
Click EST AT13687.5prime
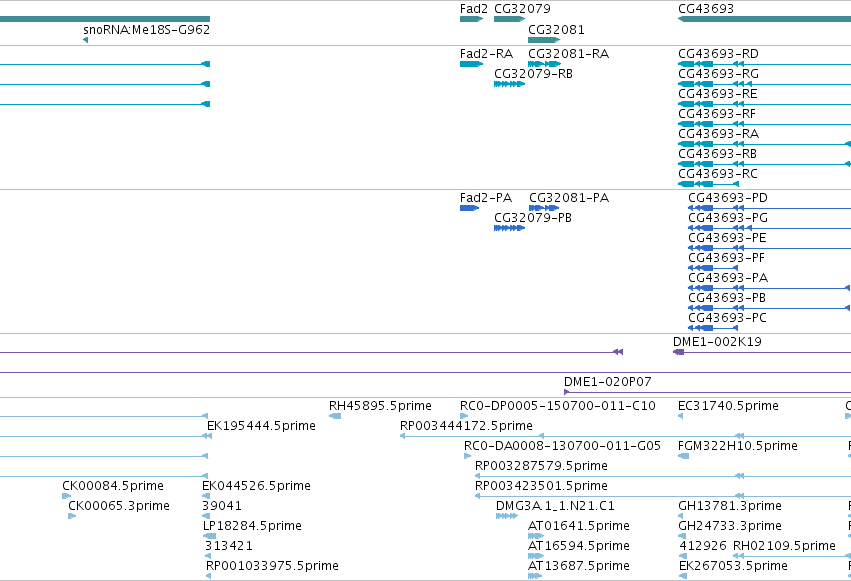tap(579, 566)
